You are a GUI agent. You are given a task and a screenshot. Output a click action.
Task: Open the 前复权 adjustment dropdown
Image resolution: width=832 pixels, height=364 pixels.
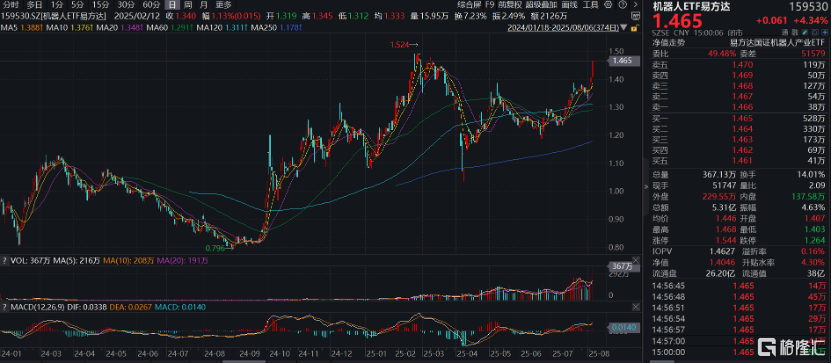point(510,4)
